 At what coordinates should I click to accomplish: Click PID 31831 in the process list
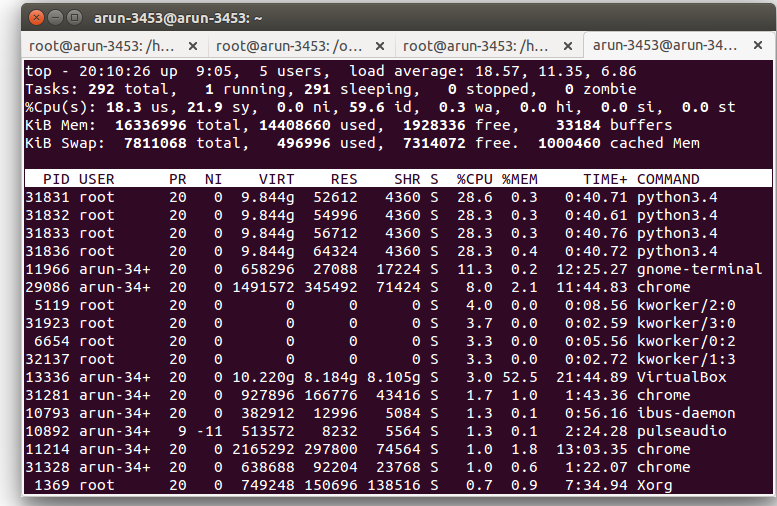point(47,197)
